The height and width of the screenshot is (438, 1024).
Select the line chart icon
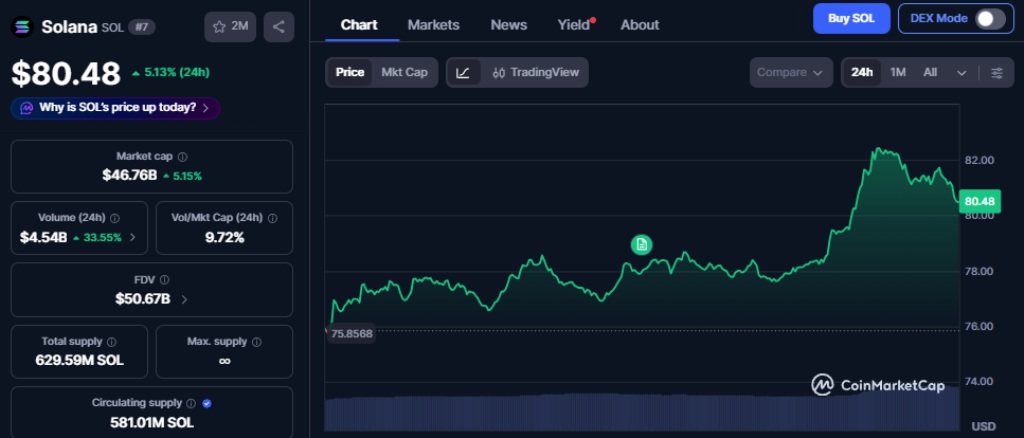463,72
